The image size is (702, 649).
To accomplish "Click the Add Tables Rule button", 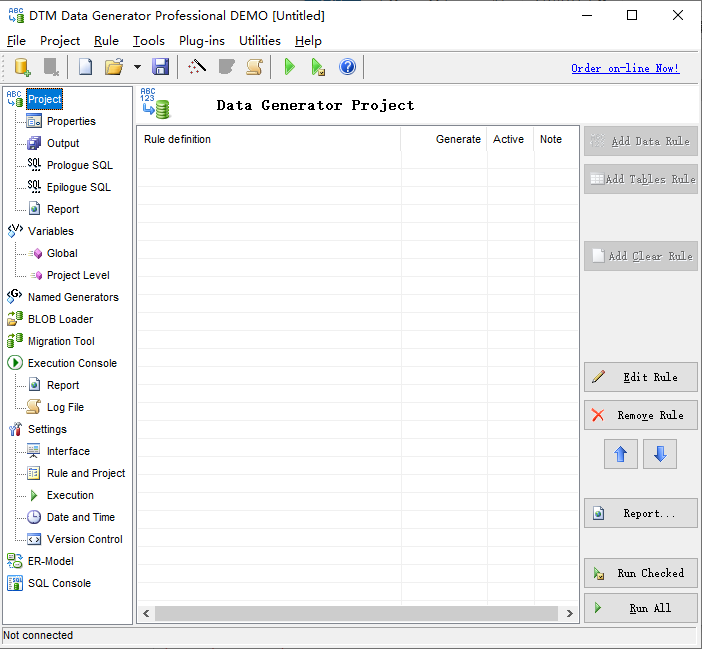I will pyautogui.click(x=641, y=179).
